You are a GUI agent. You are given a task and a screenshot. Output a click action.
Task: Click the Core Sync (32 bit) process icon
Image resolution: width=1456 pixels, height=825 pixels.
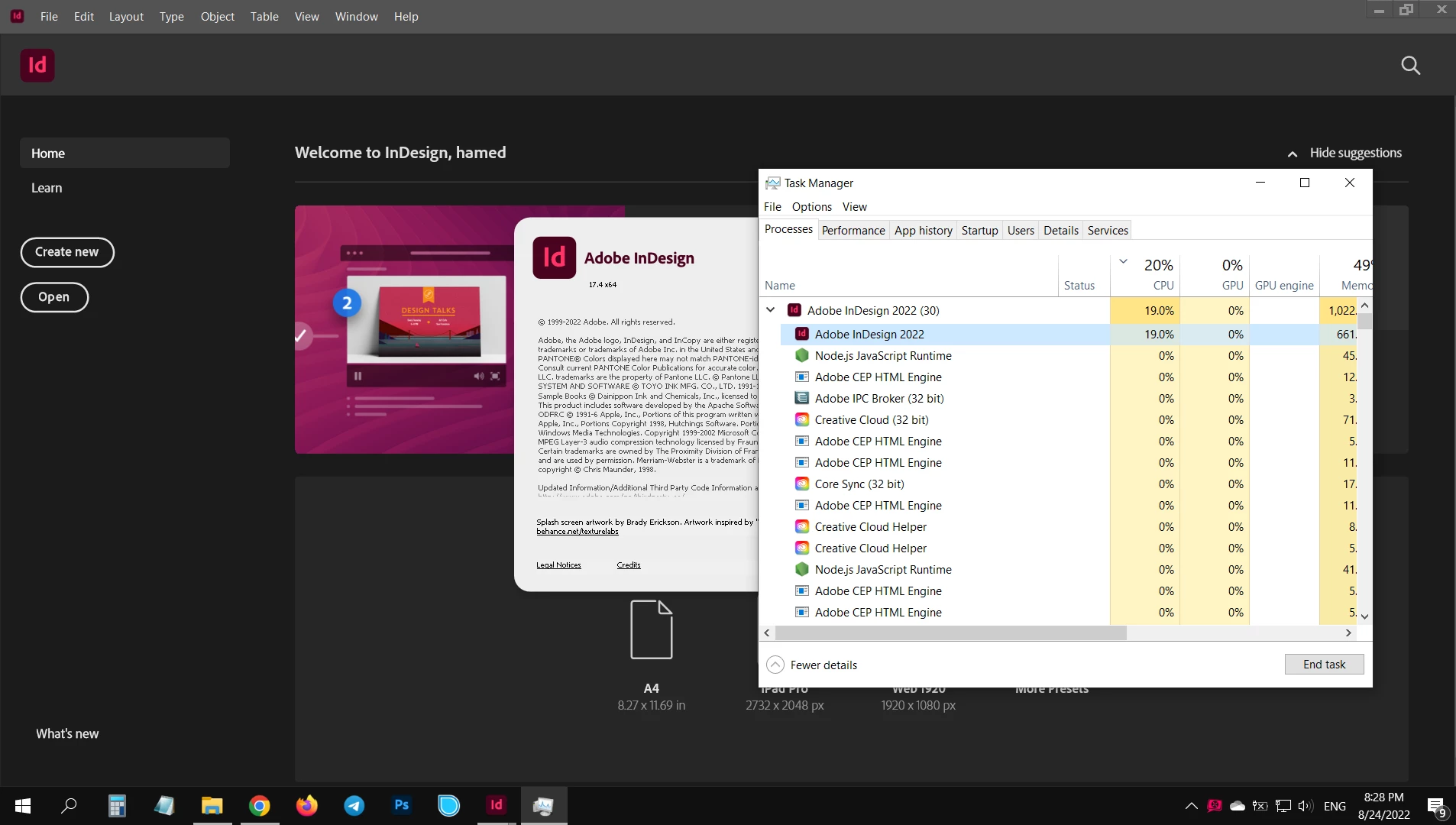coord(802,484)
